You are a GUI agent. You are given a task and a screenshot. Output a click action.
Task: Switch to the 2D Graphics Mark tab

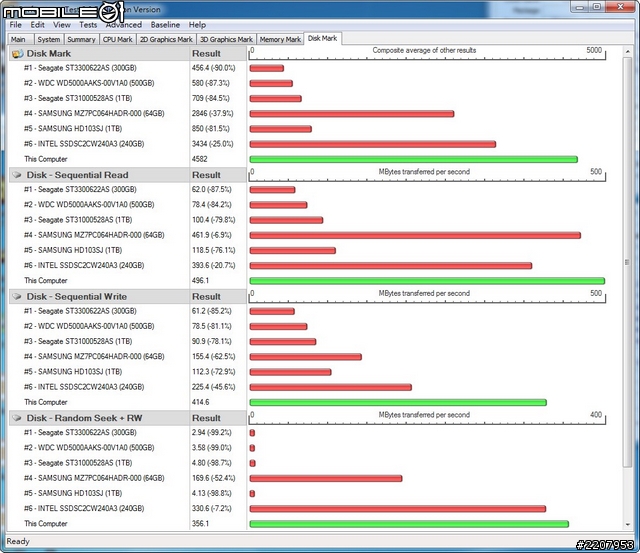(x=166, y=40)
